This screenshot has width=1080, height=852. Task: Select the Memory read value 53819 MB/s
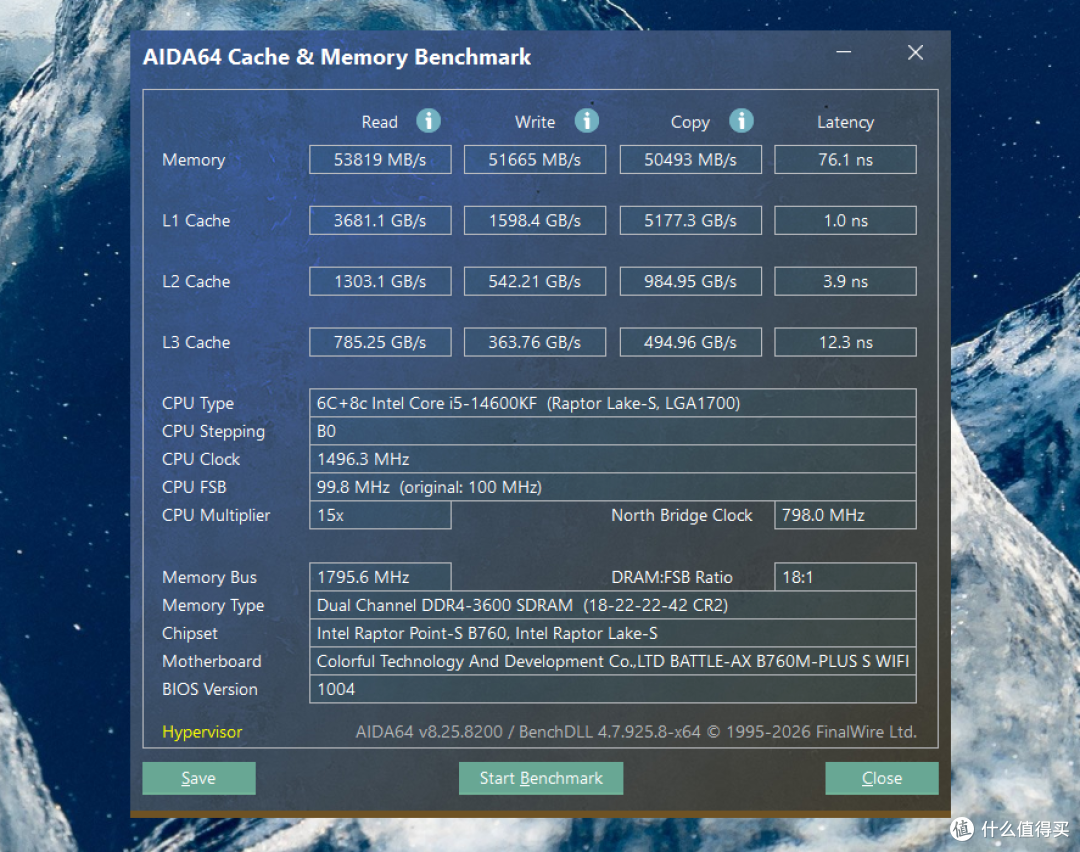(380, 160)
